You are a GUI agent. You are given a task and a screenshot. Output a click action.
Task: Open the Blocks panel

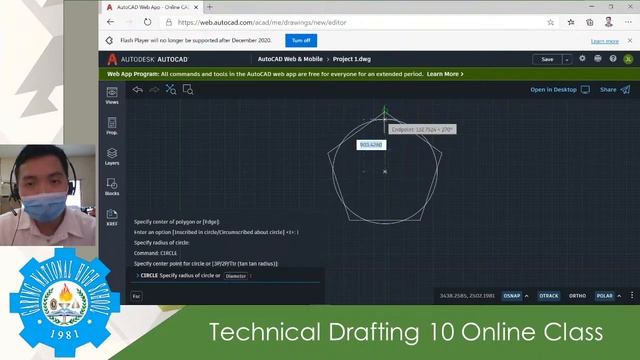point(112,187)
